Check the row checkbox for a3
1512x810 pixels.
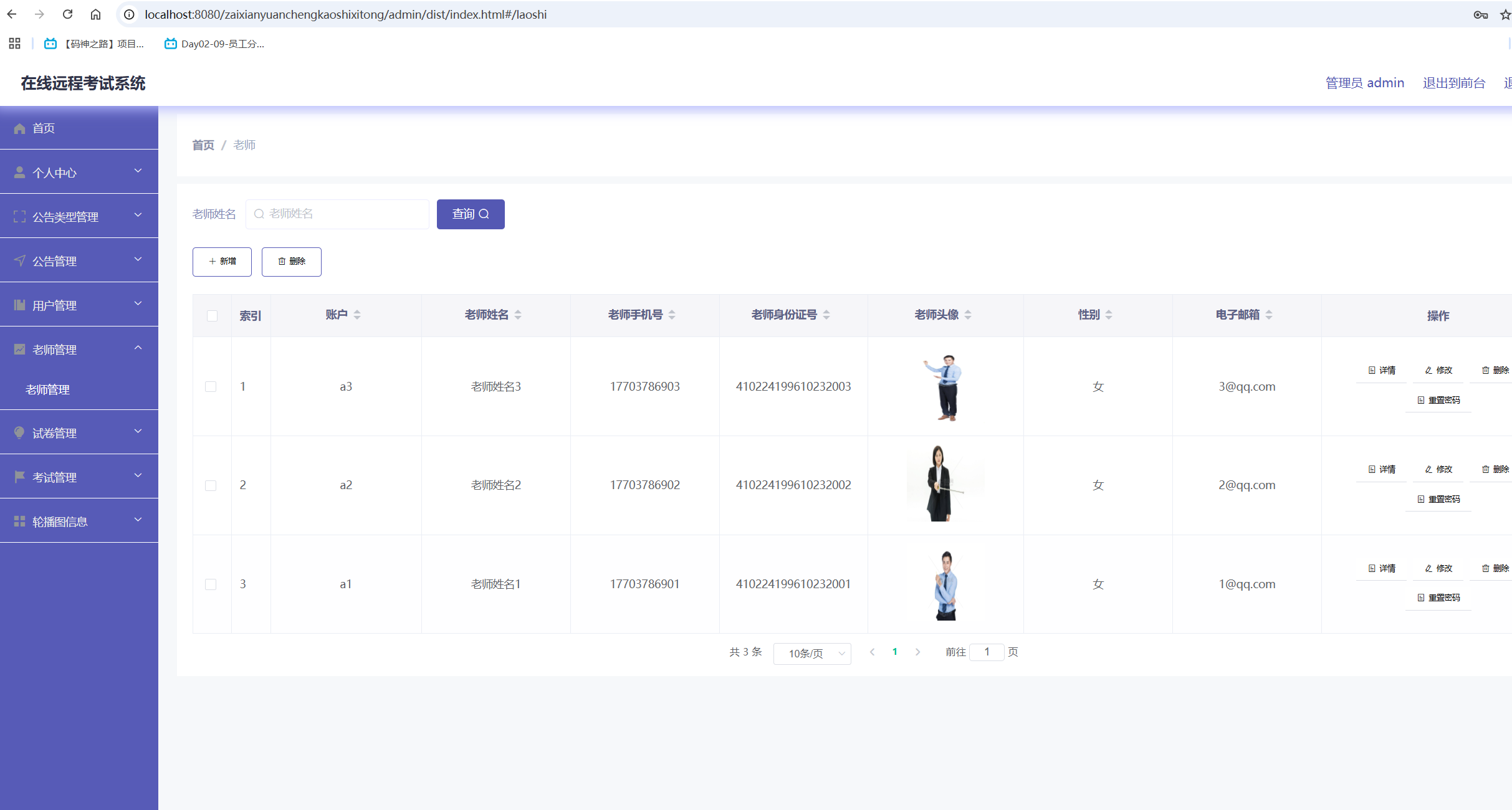point(211,387)
